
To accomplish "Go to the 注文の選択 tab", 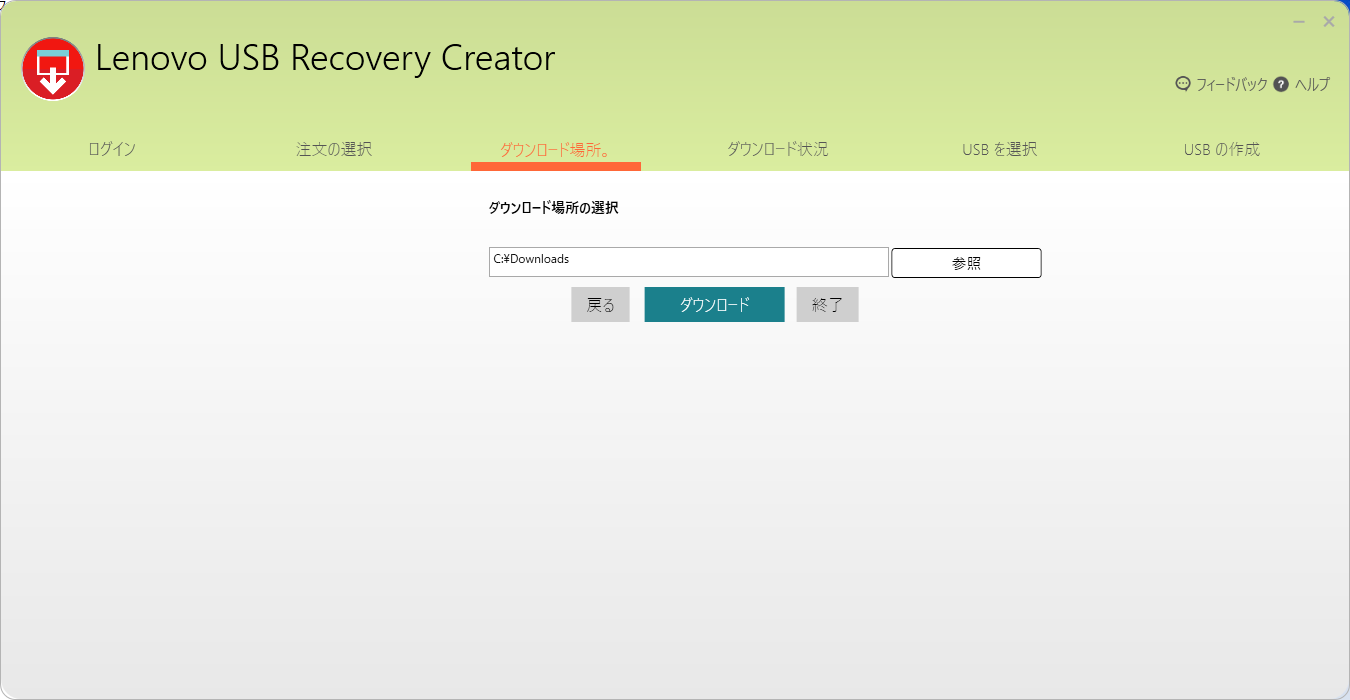I will (334, 150).
